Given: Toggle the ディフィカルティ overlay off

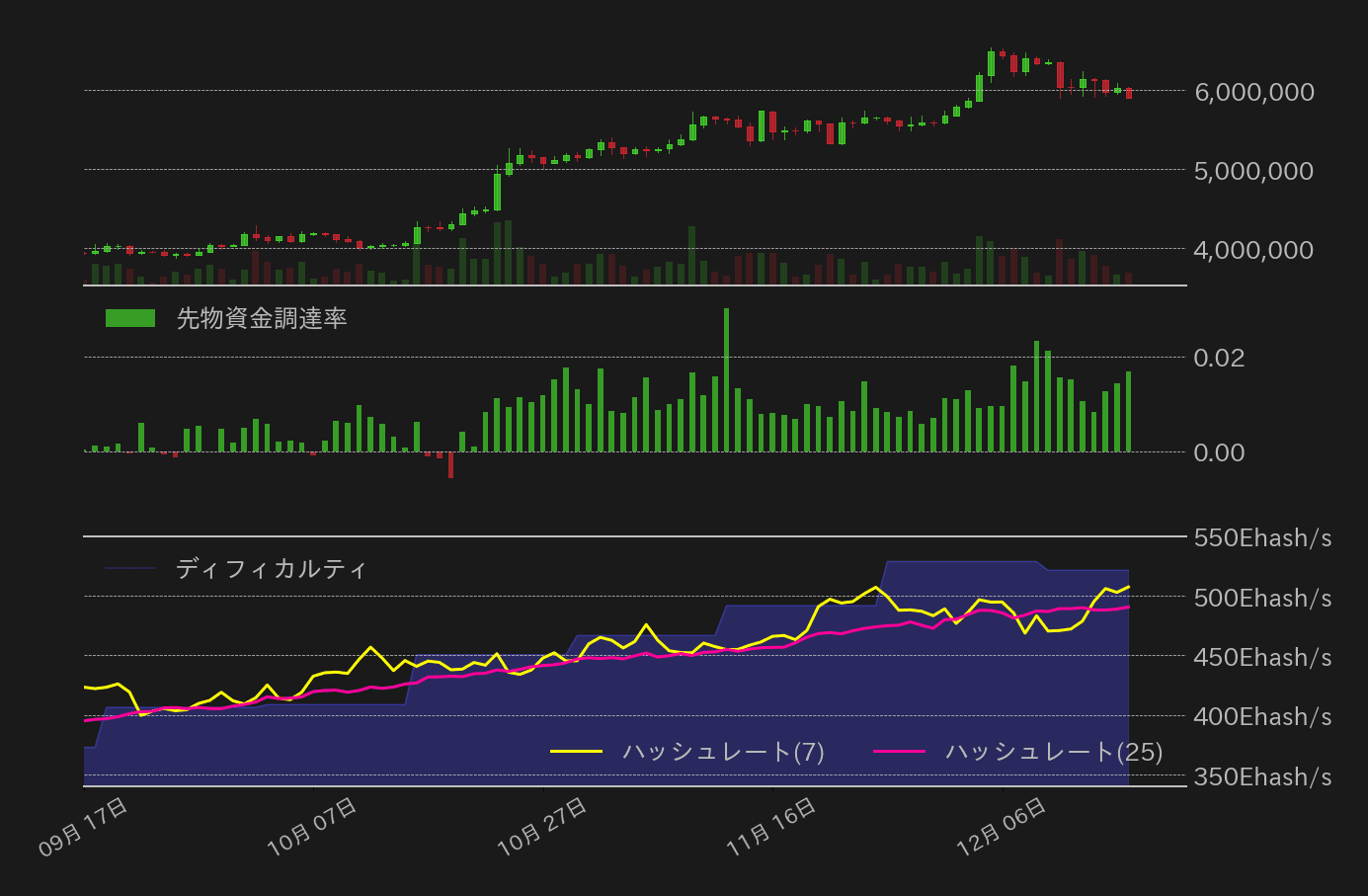Looking at the screenshot, I should click(x=271, y=569).
